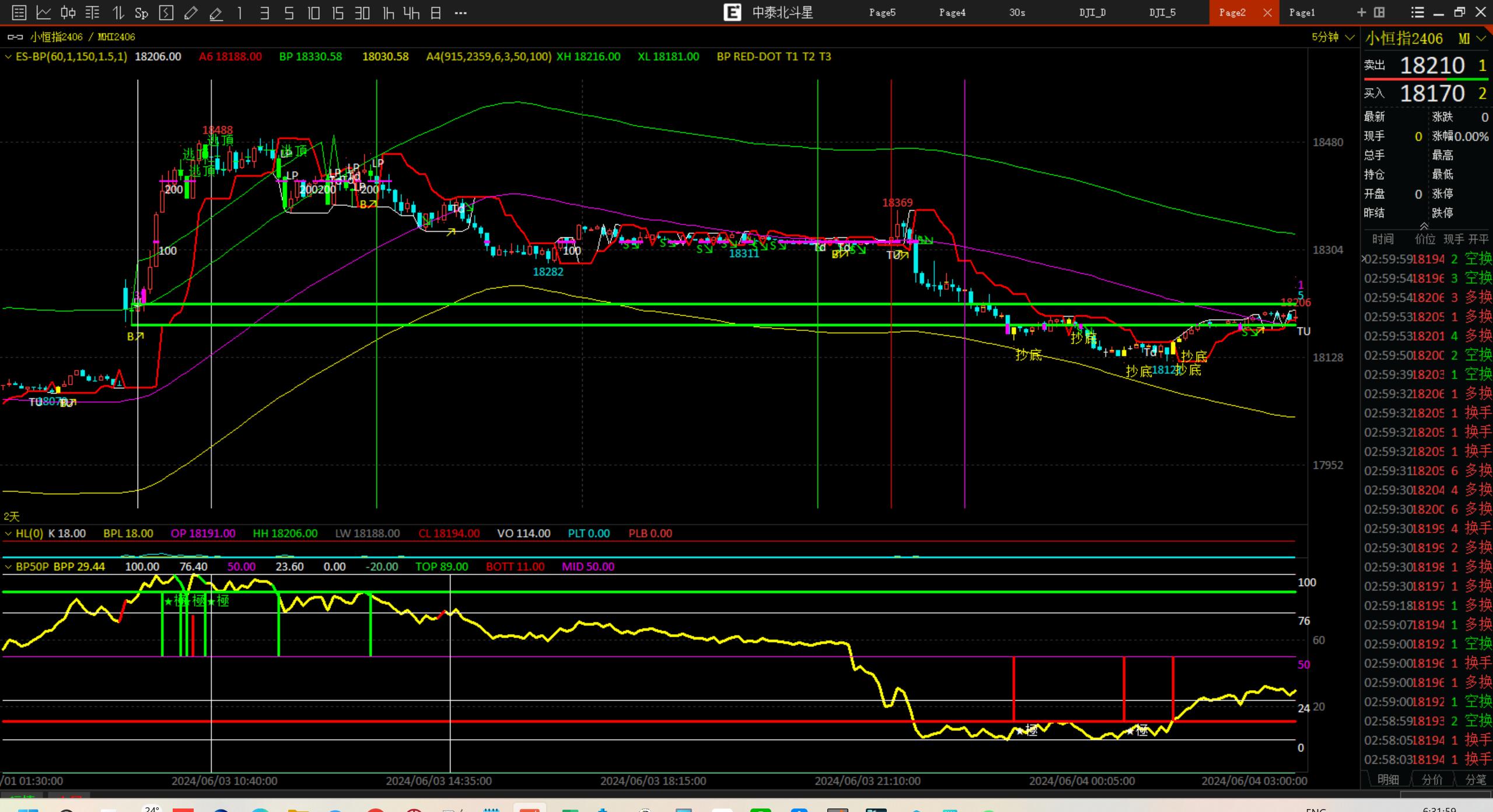Image resolution: width=1493 pixels, height=812 pixels.
Task: Switch to the DJI_D tab
Action: (1092, 12)
